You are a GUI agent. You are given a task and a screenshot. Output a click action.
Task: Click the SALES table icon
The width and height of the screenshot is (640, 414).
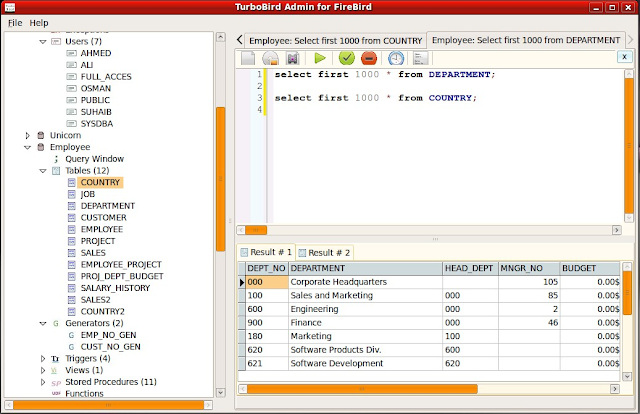[72, 253]
